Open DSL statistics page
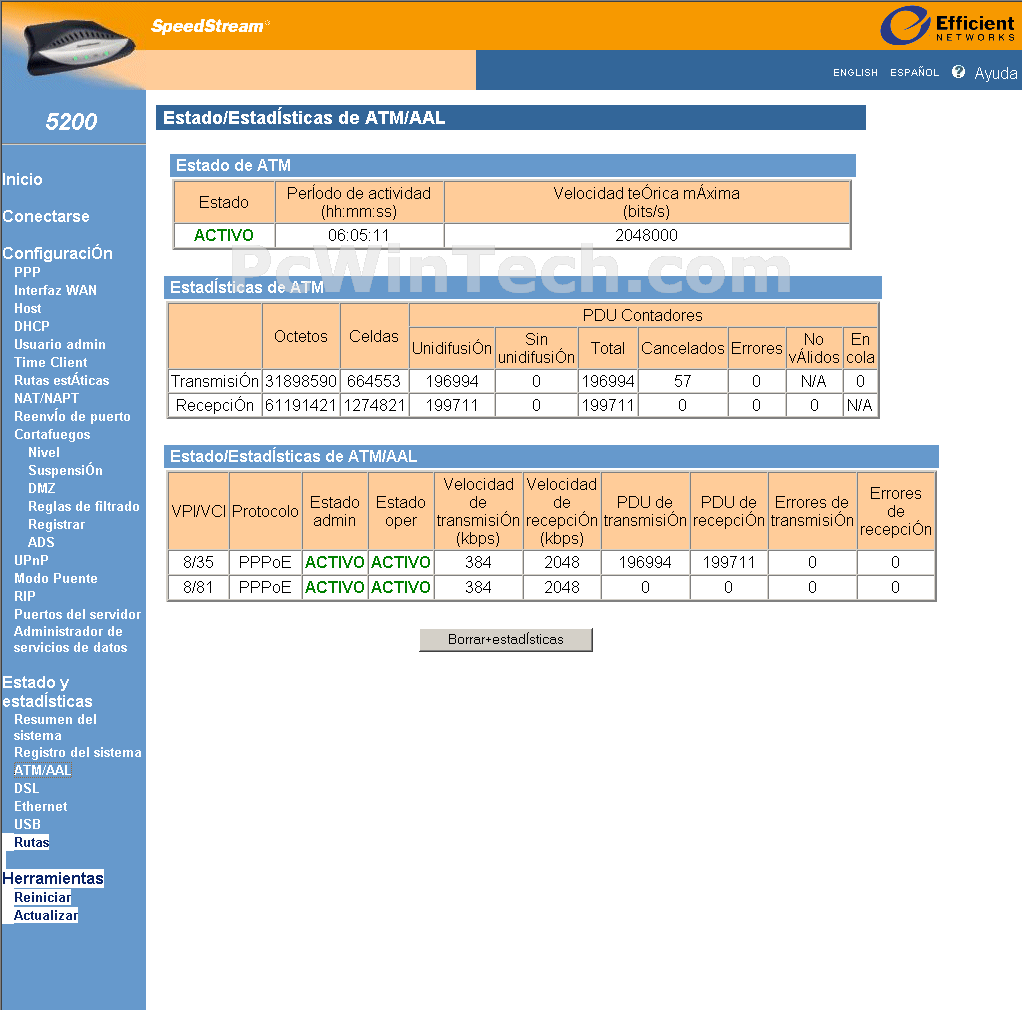 click(x=27, y=788)
